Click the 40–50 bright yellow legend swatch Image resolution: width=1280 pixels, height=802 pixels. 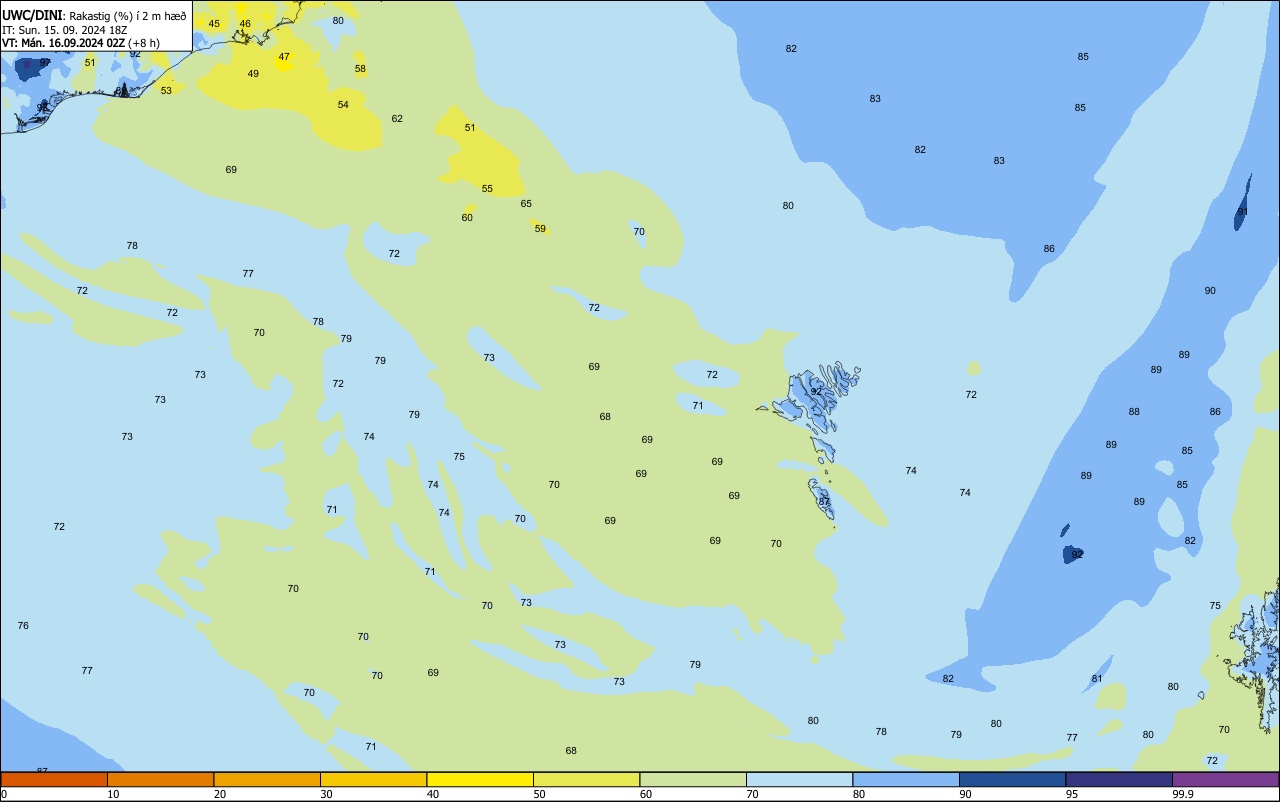pos(480,779)
